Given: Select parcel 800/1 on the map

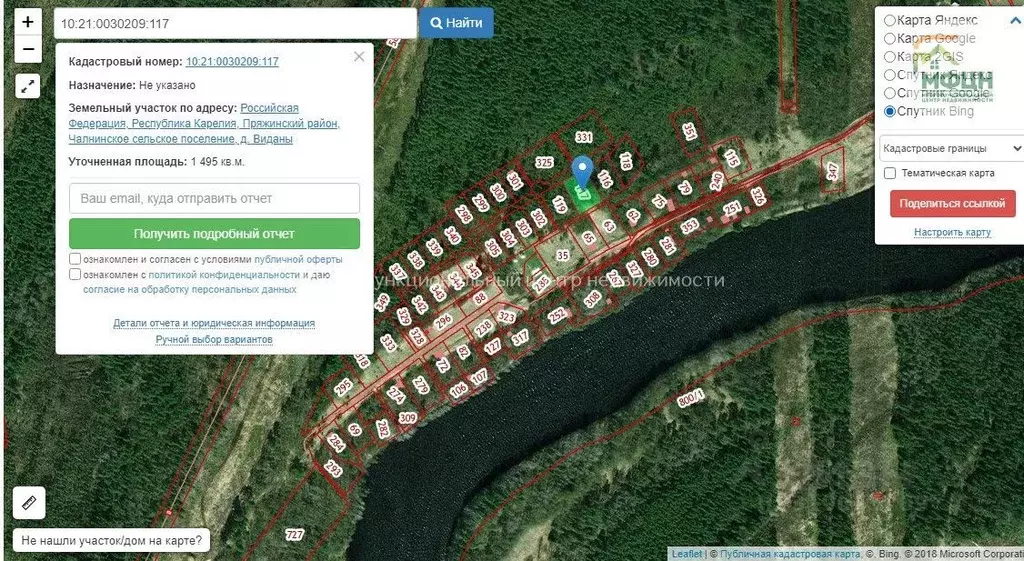Looking at the screenshot, I should point(690,397).
